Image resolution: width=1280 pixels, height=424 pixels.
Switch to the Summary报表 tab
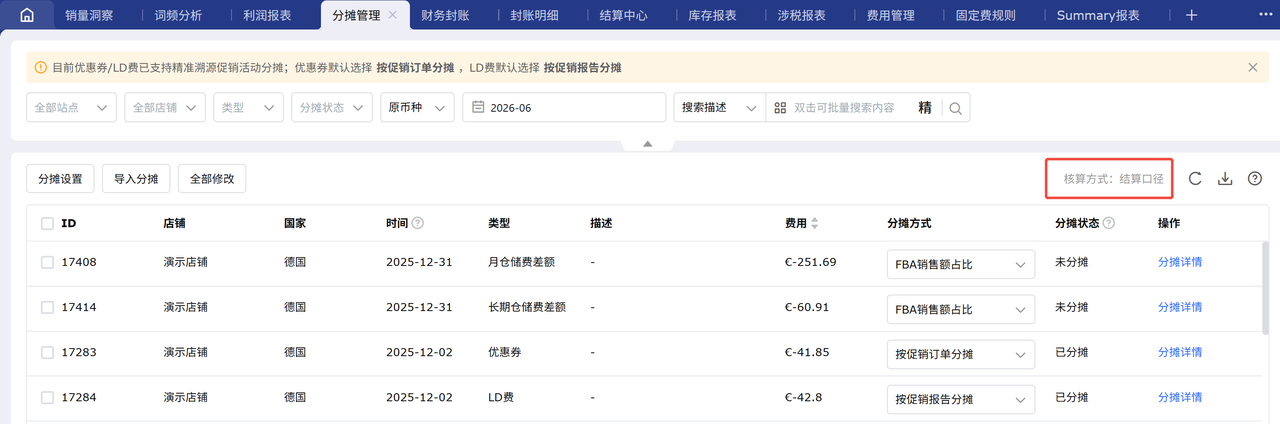1098,15
